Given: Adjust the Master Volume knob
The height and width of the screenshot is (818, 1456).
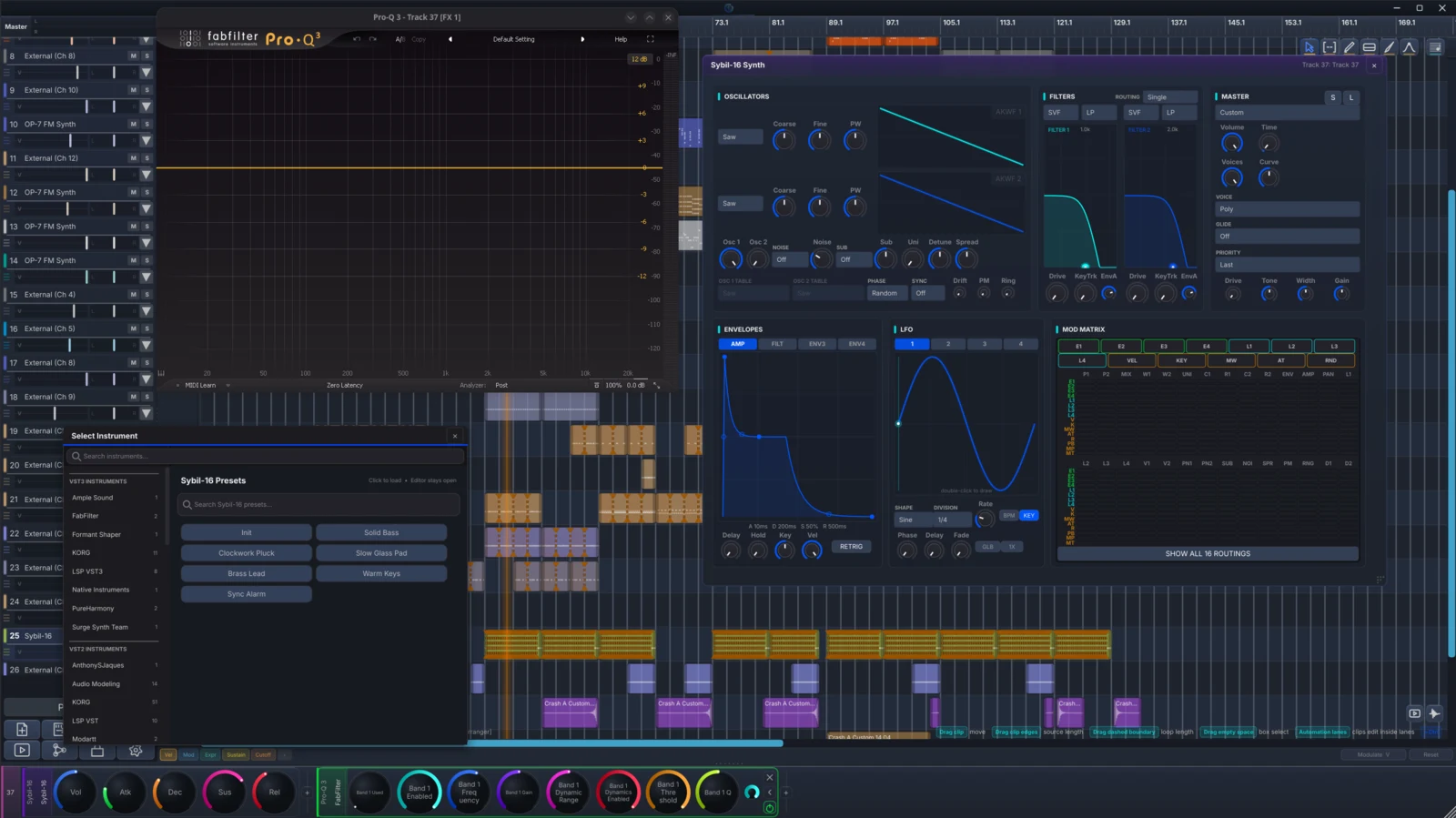Looking at the screenshot, I should [x=1232, y=143].
